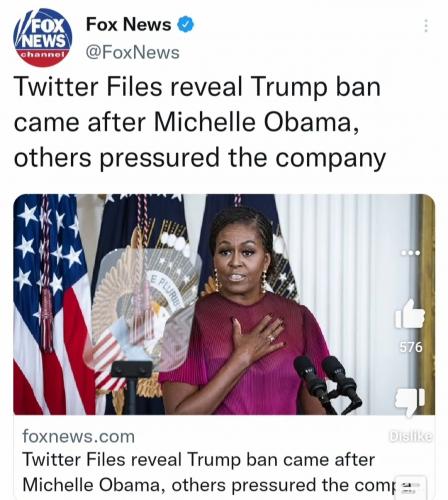
Task: Tap the thumbs-up like icon
Action: pos(410,314)
